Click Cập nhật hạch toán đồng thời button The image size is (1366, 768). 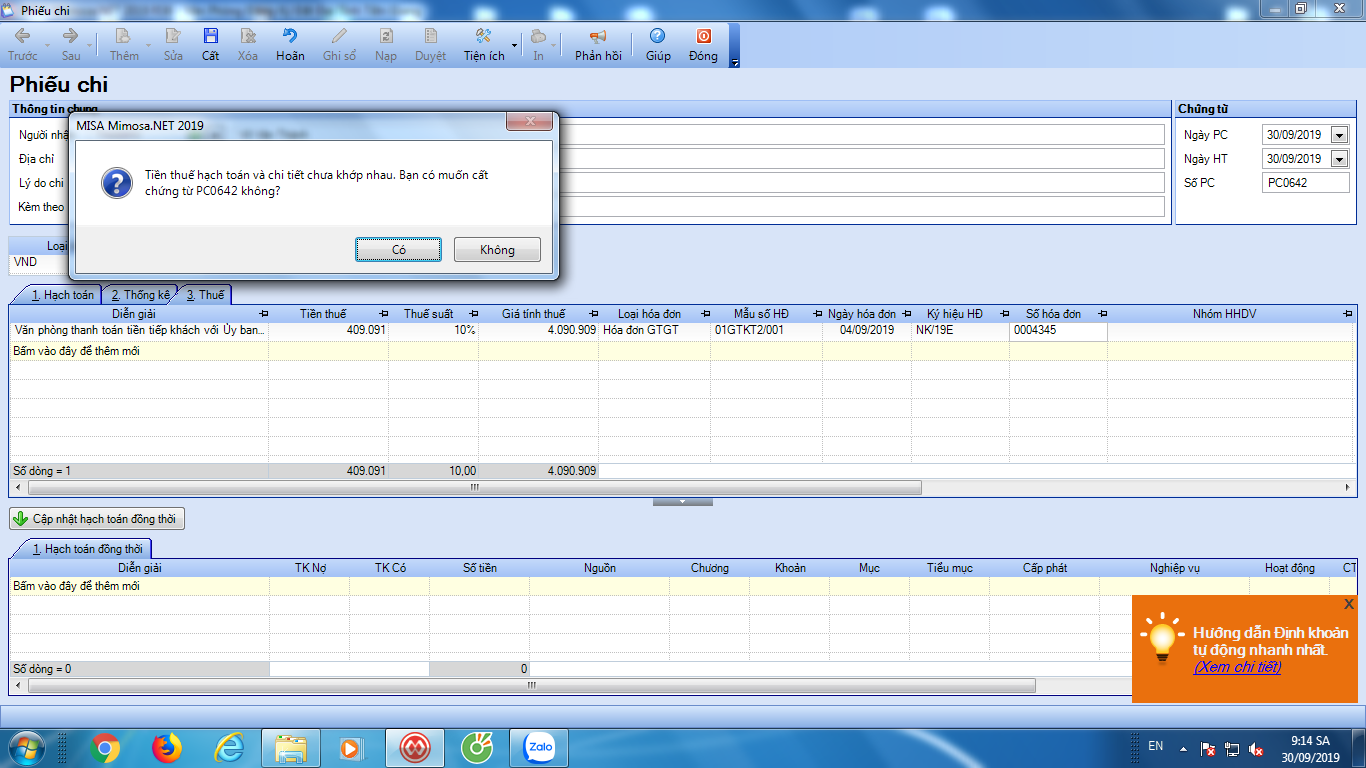tap(97, 519)
